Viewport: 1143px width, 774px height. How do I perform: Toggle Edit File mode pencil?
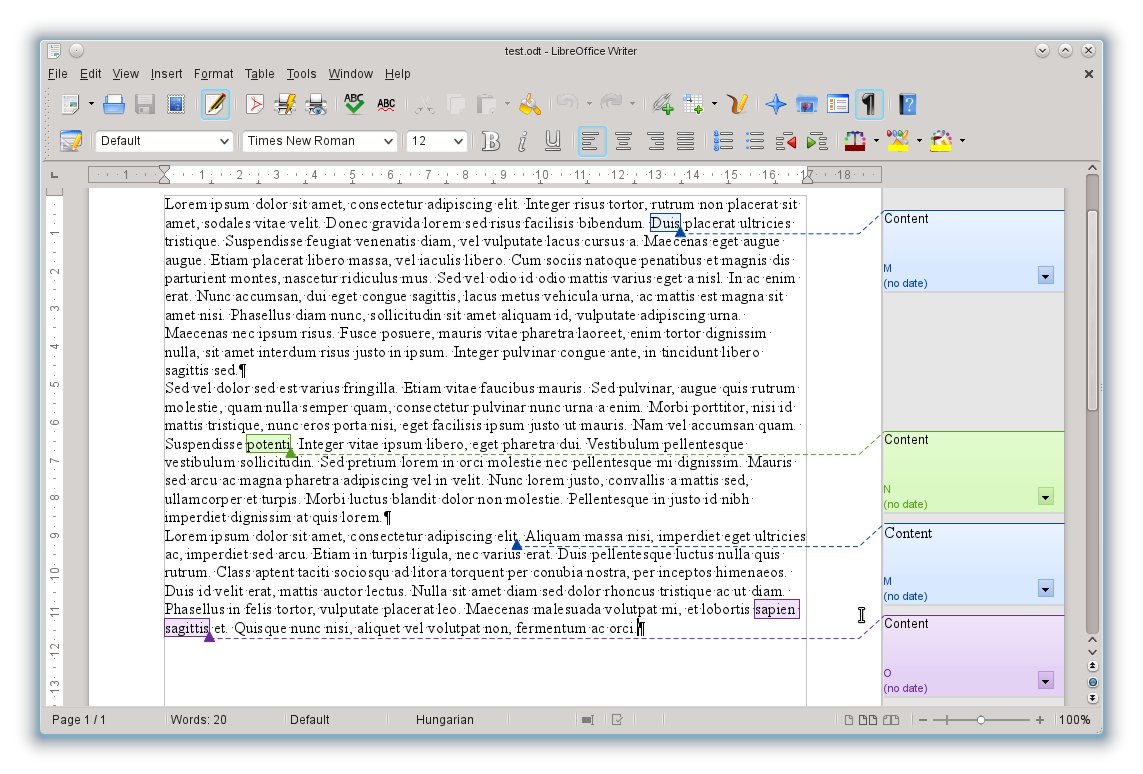tap(215, 104)
